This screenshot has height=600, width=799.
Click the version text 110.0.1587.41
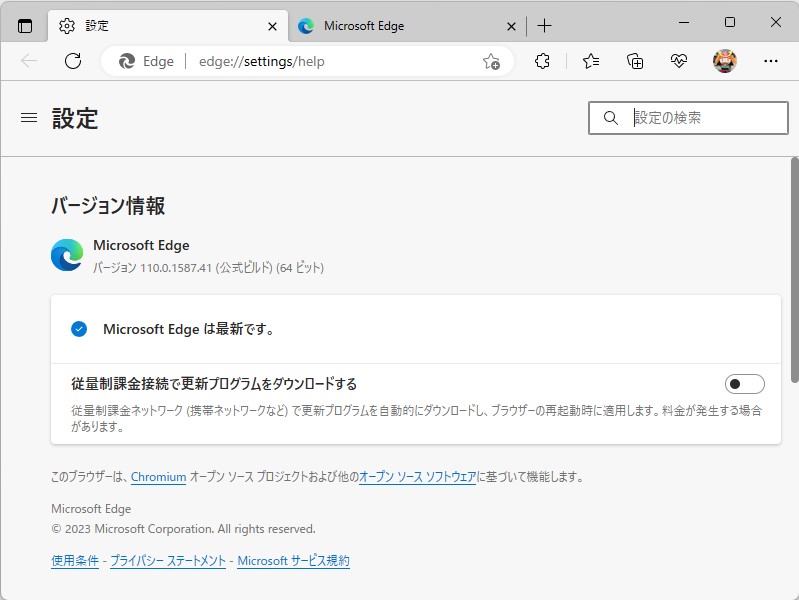click(x=176, y=268)
